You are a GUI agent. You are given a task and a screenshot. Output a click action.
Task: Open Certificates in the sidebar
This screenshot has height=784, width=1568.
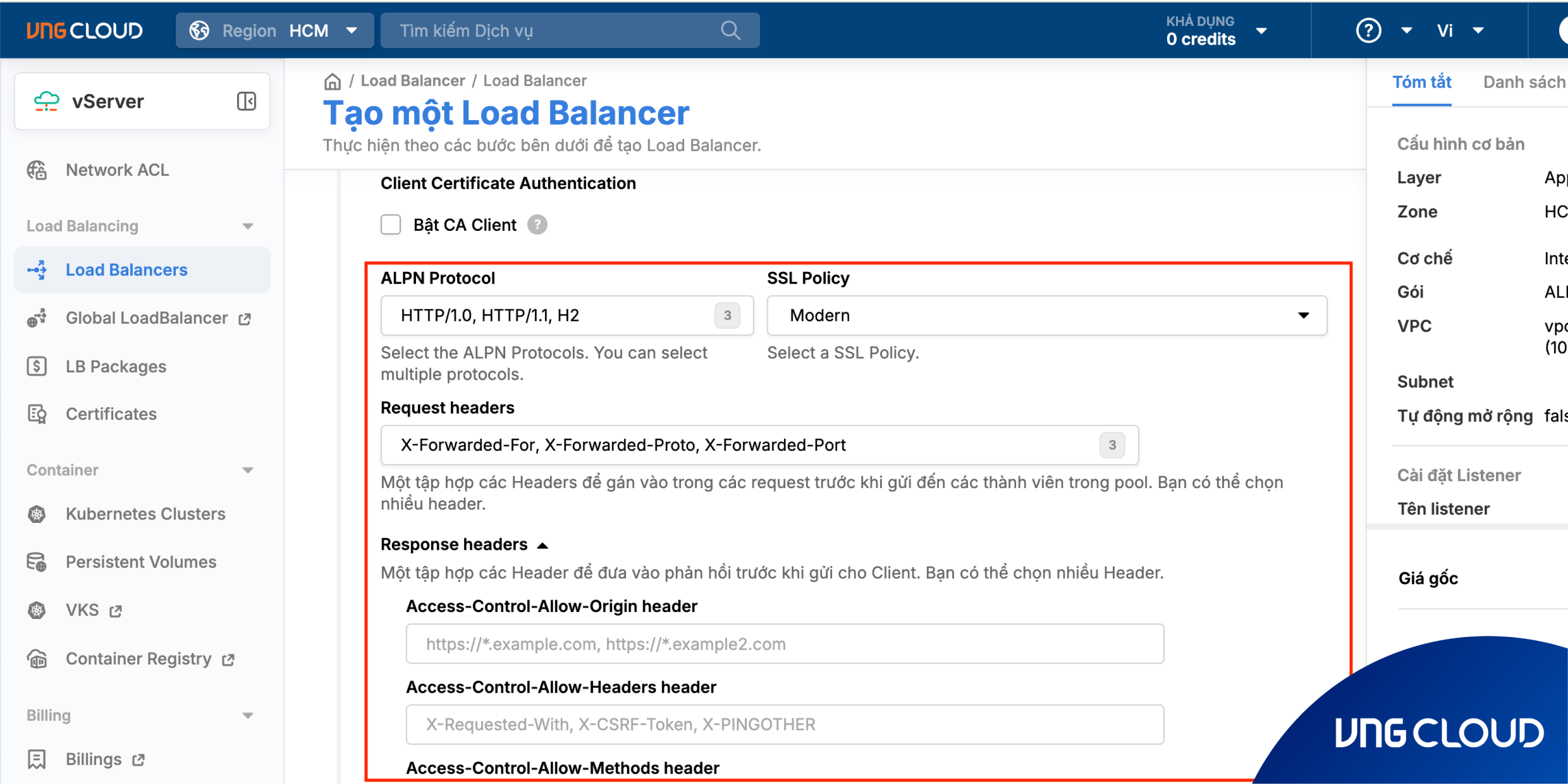(111, 414)
